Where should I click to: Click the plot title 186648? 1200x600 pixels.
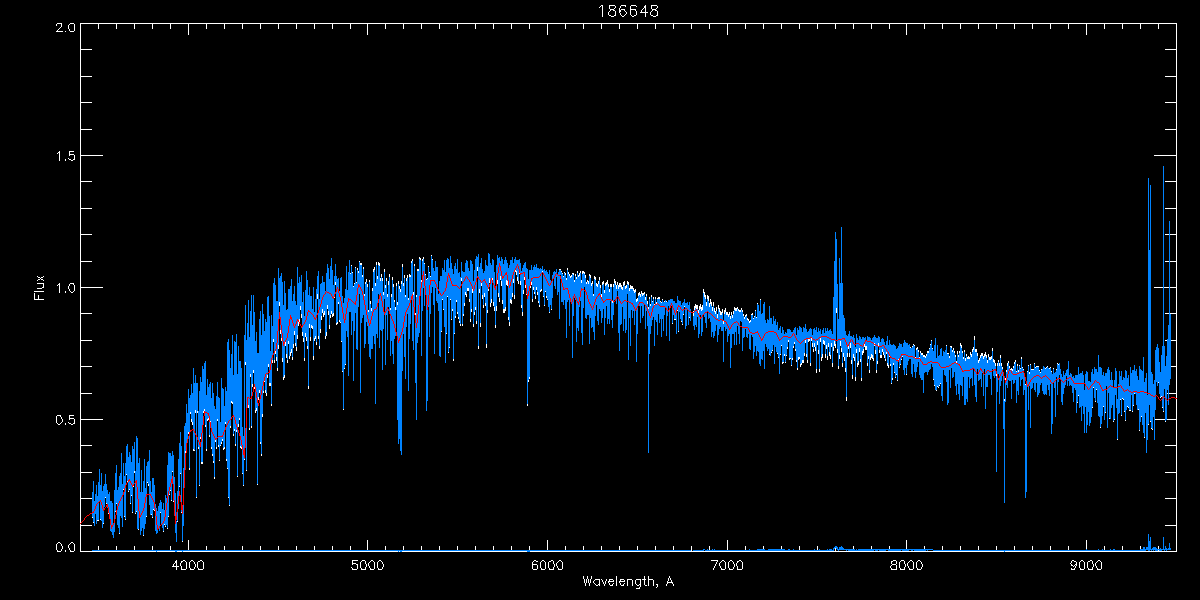(628, 11)
